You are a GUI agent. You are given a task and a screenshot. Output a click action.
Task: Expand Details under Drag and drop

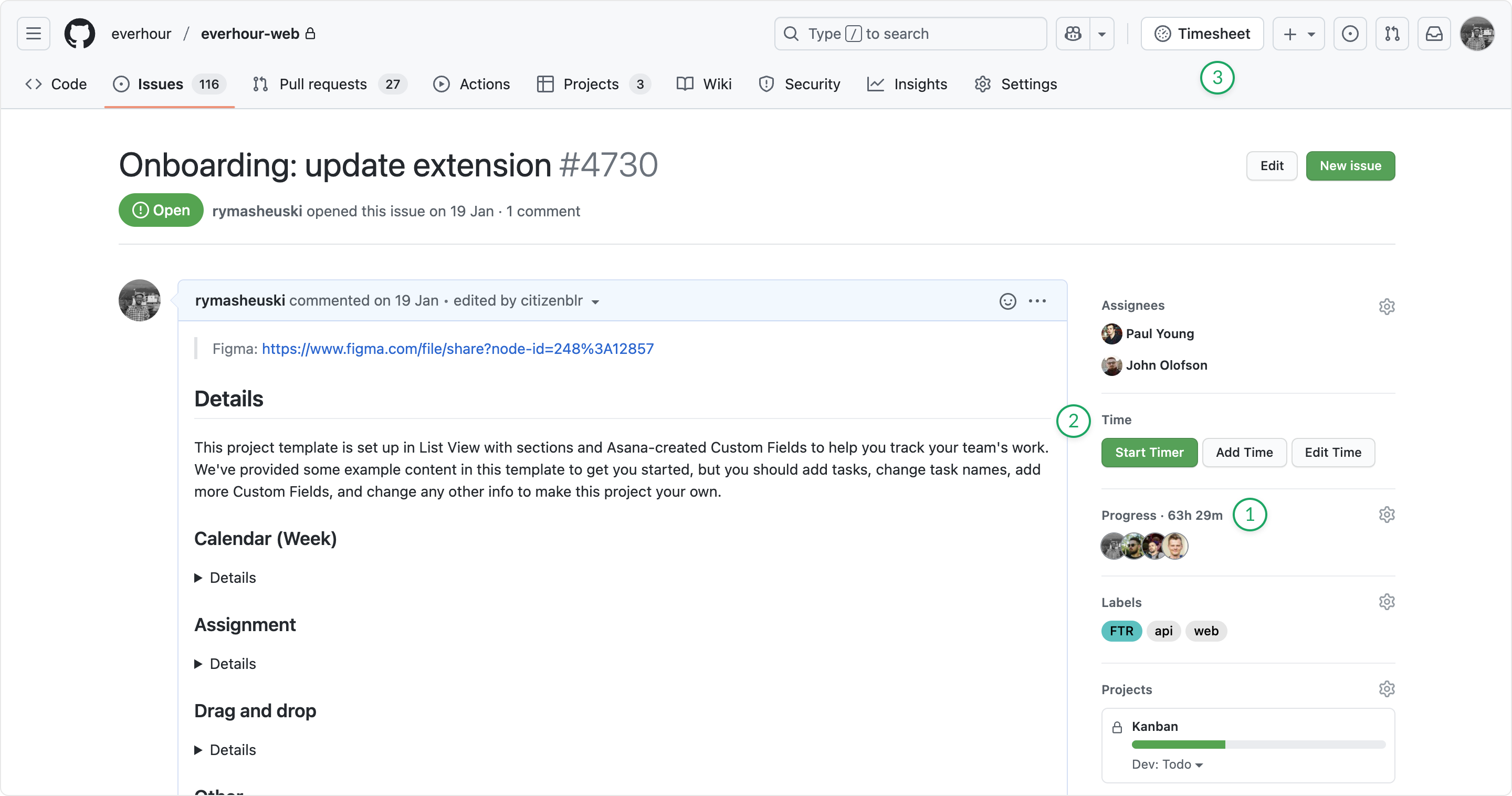[225, 750]
